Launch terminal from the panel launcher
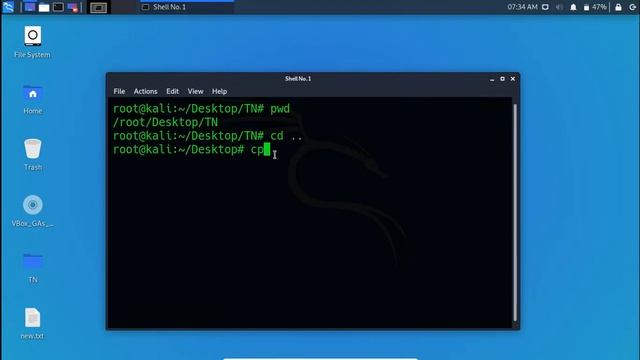640x360 pixels. coord(58,7)
